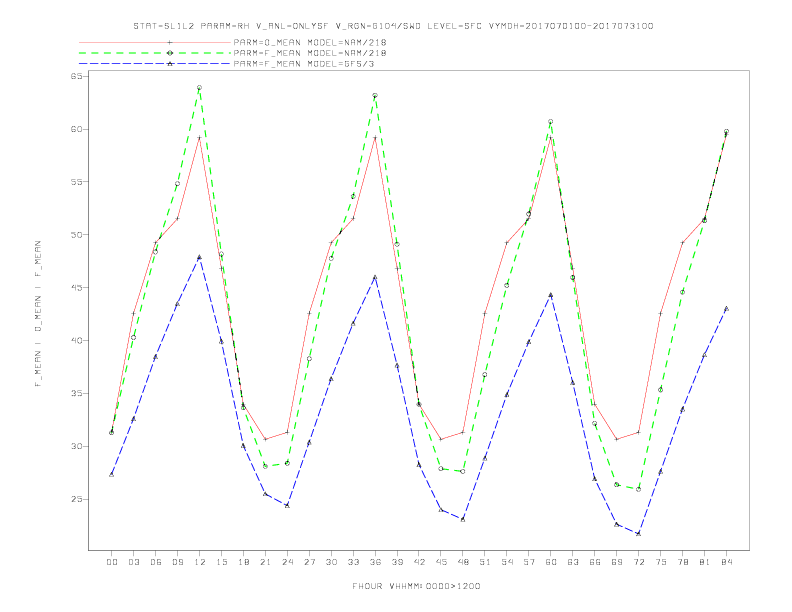
Task: Click x-axis tick label 54
Action: pyautogui.click(x=507, y=562)
